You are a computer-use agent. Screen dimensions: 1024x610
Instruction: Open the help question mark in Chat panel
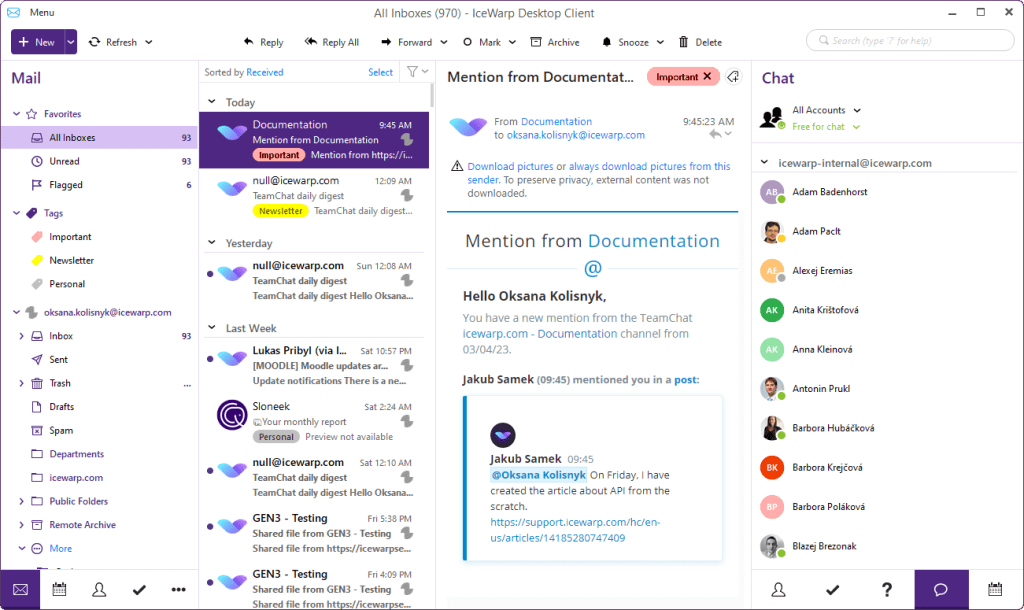886,590
